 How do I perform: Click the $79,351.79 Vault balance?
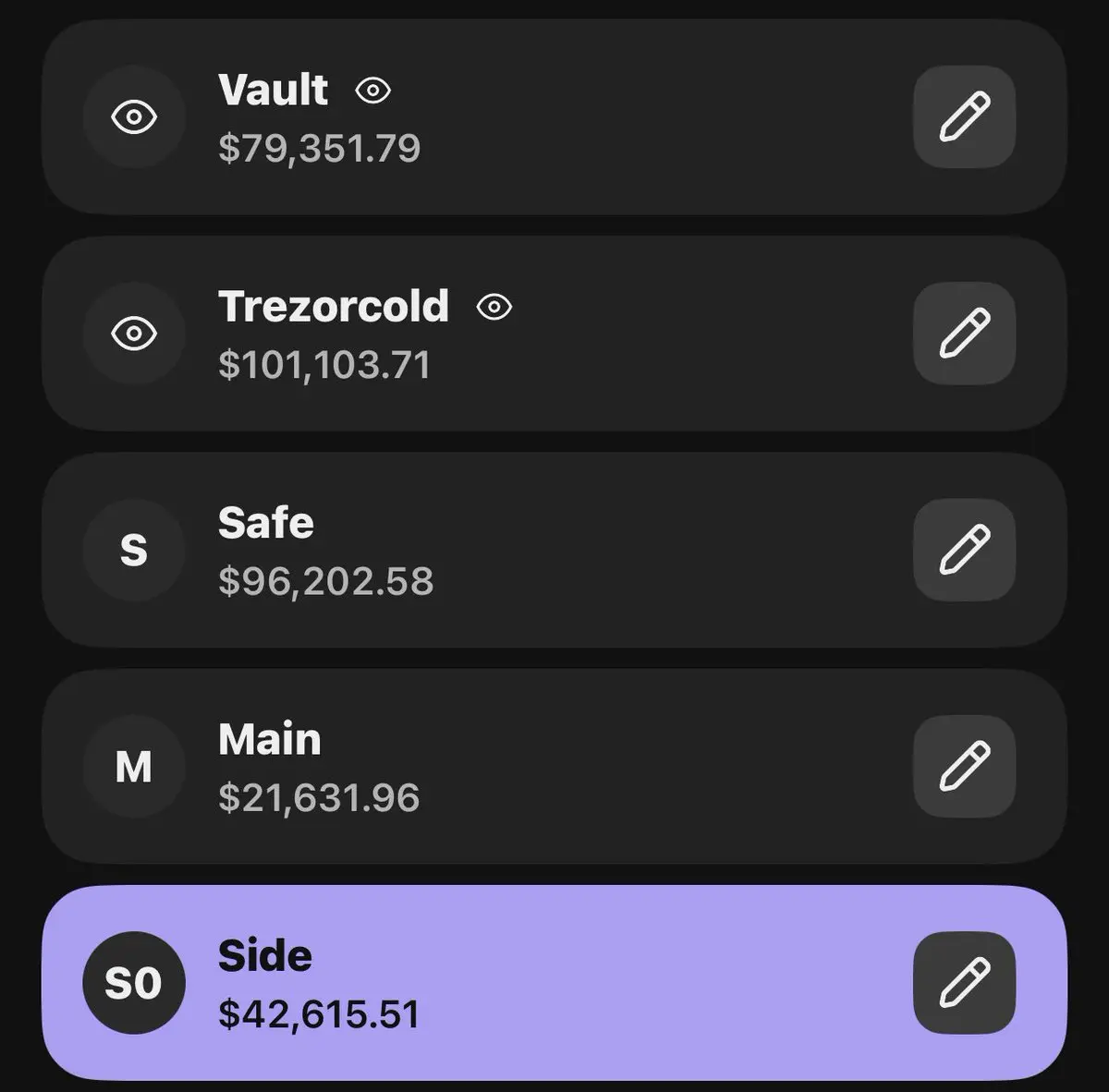click(x=320, y=149)
